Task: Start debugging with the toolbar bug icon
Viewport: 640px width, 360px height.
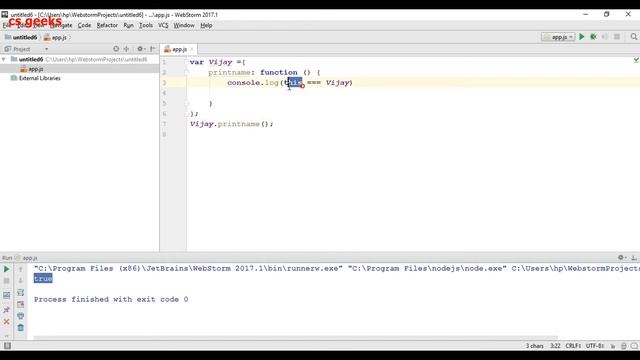Action: (593, 37)
